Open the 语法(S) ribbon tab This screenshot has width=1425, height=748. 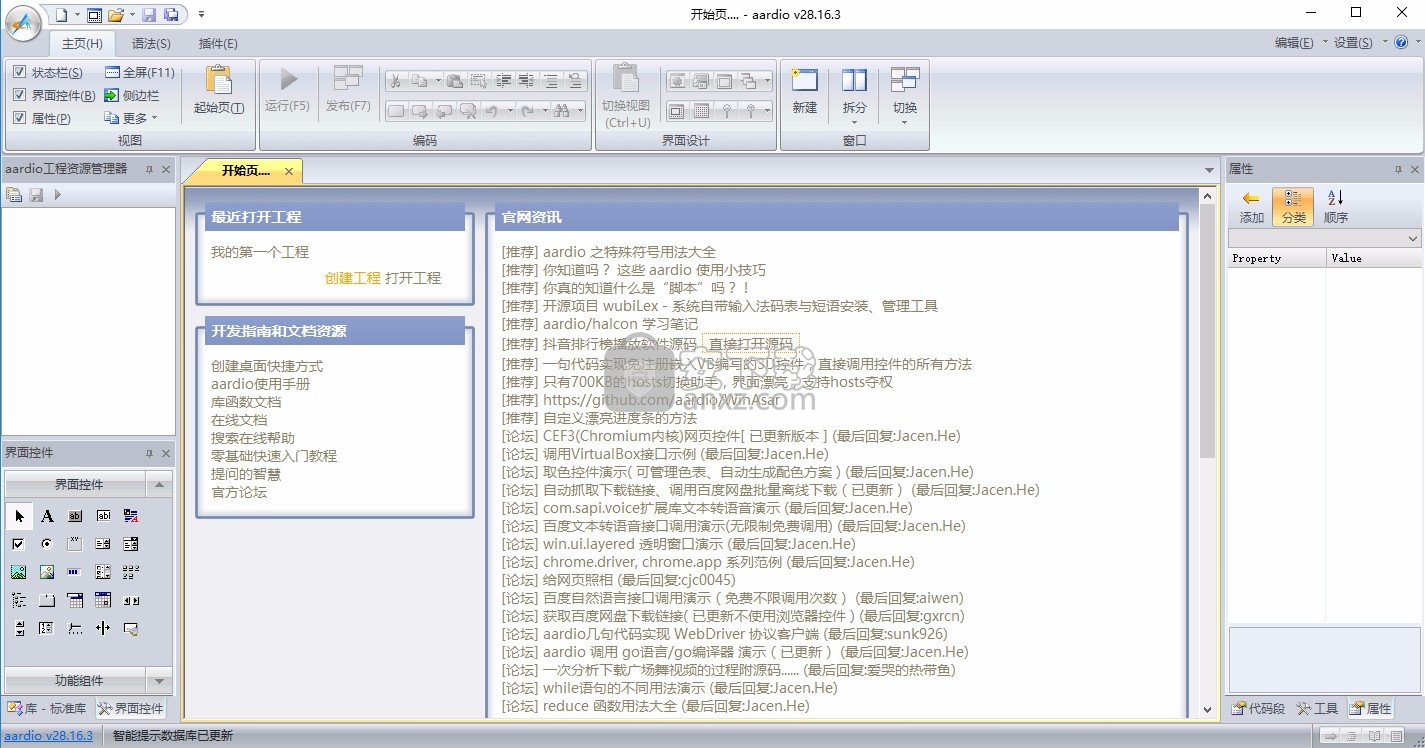click(x=151, y=43)
